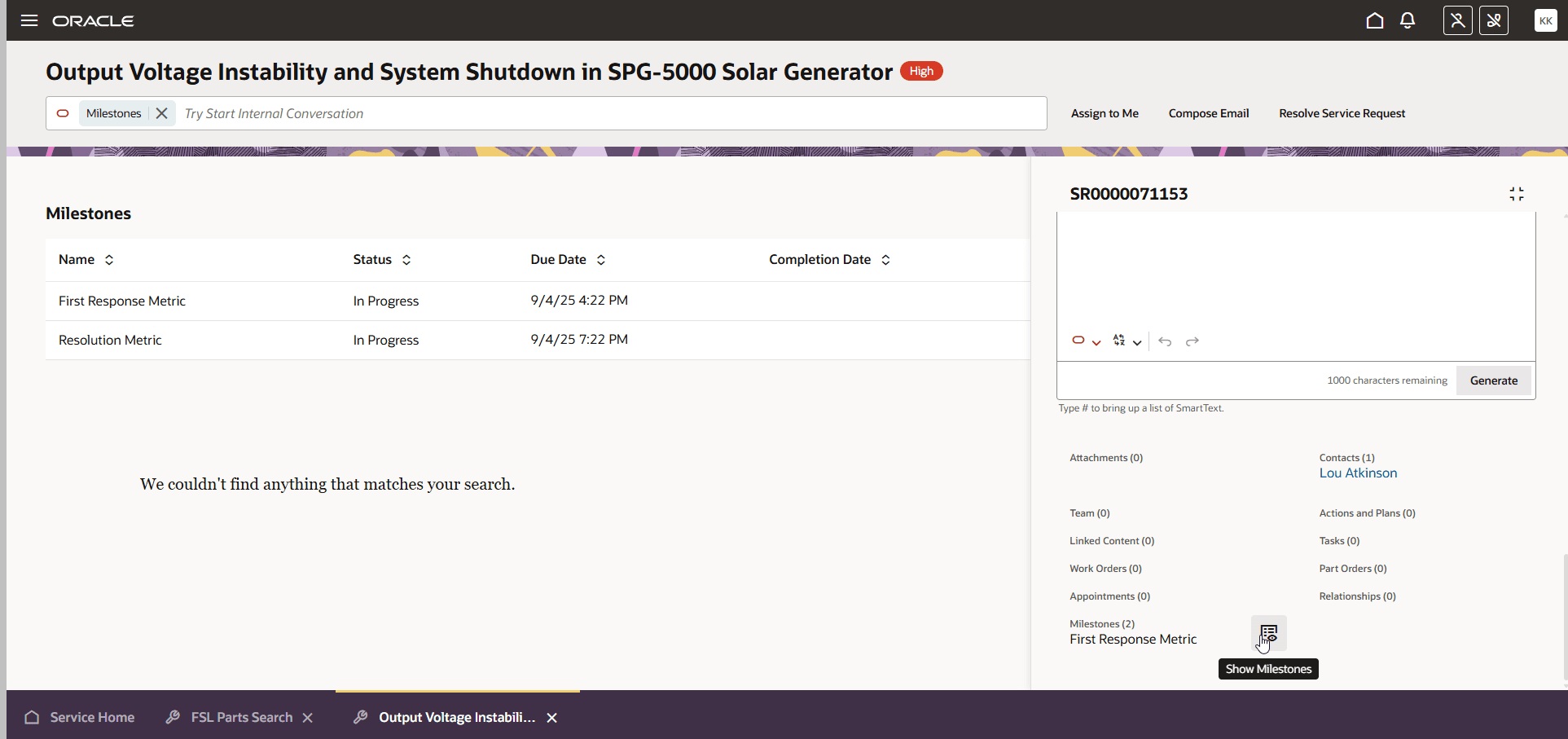Image resolution: width=1568 pixels, height=739 pixels.
Task: Sort milestones by Completion Date column
Action: coord(885,259)
